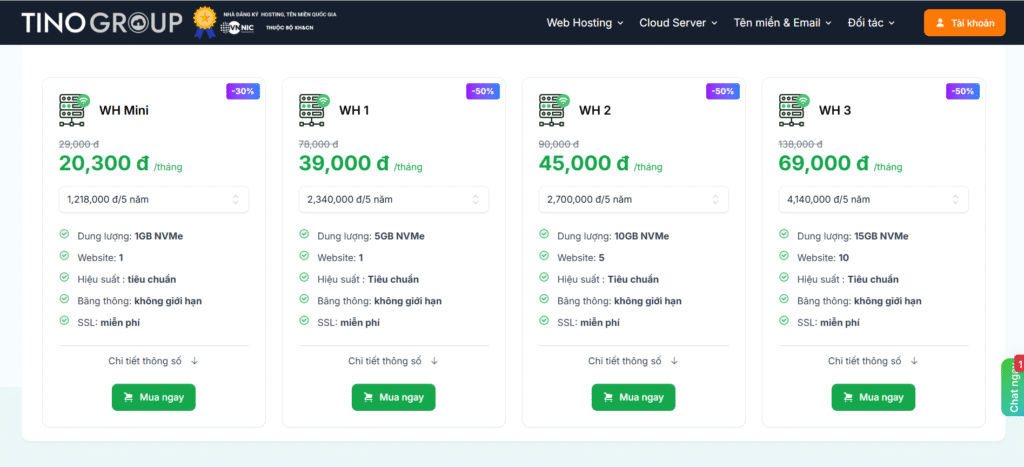
Task: Click 'Mua ngay' for the WH 3 plan
Action: [873, 397]
